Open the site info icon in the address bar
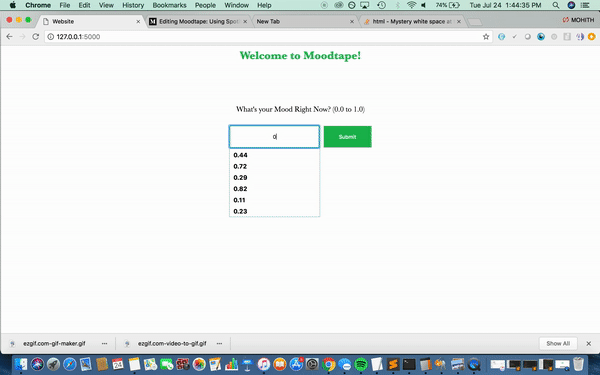The width and height of the screenshot is (600, 375). coord(51,37)
